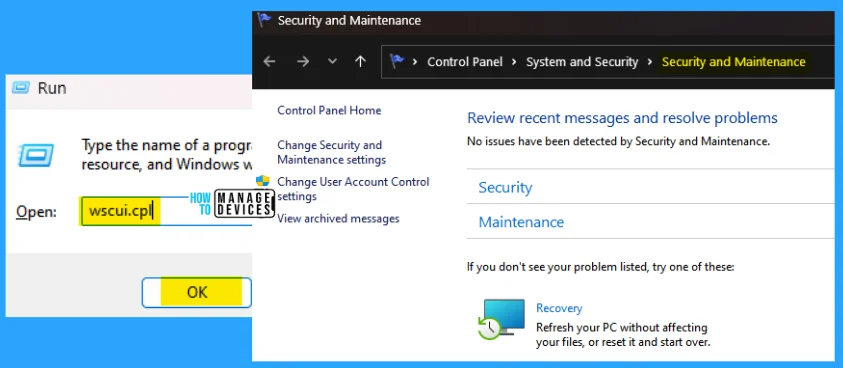Viewport: 843px width, 368px height.
Task: Open Change Security and Maintenance settings
Action: click(x=331, y=152)
